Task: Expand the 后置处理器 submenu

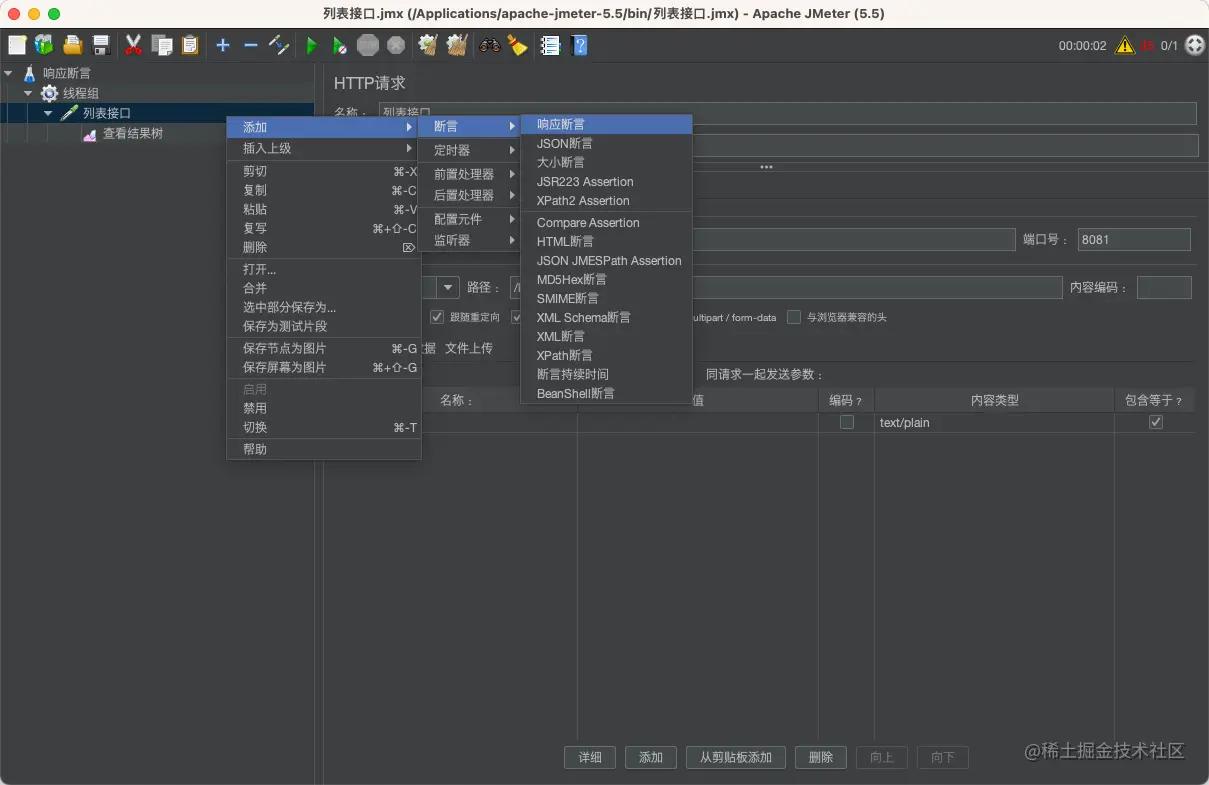Action: pos(470,195)
